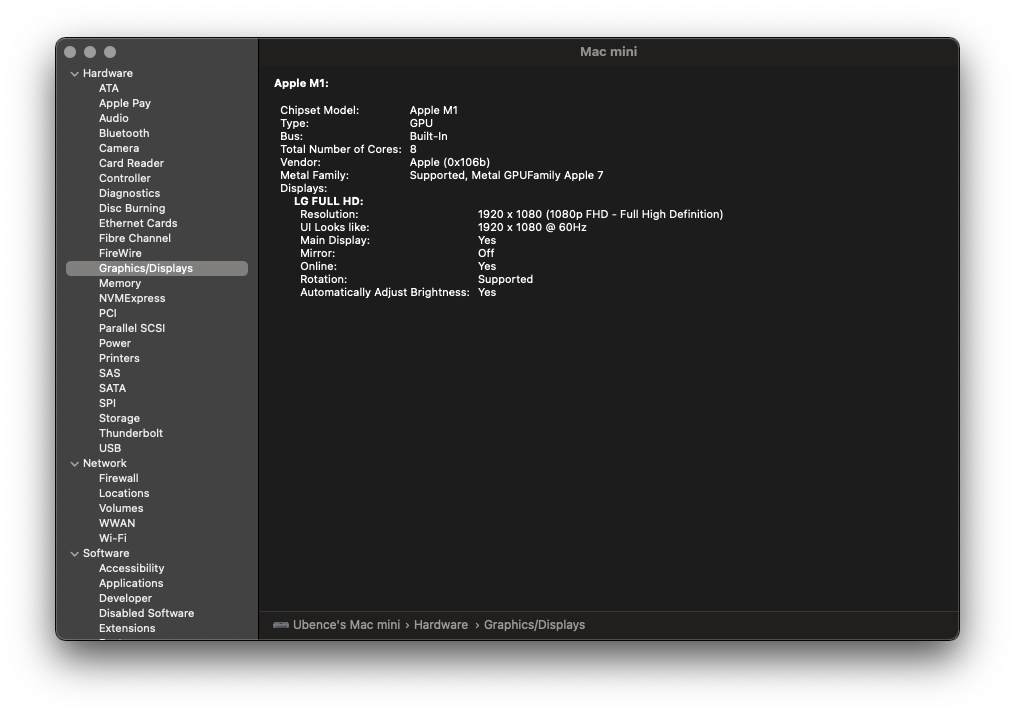This screenshot has width=1015, height=714.
Task: Select Applications under Software
Action: tap(131, 583)
